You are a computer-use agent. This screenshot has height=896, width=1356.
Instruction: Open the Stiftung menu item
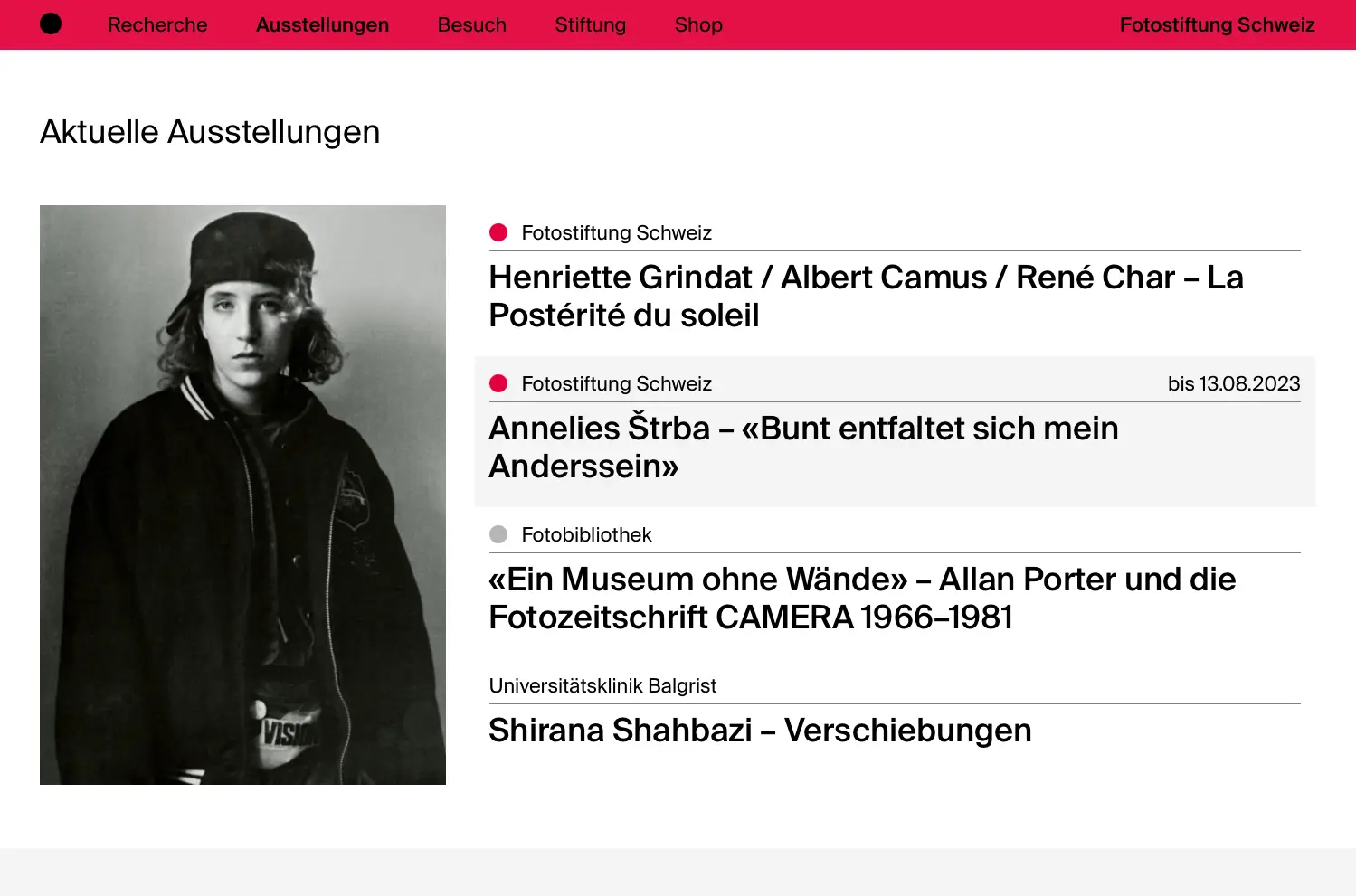[x=590, y=24]
